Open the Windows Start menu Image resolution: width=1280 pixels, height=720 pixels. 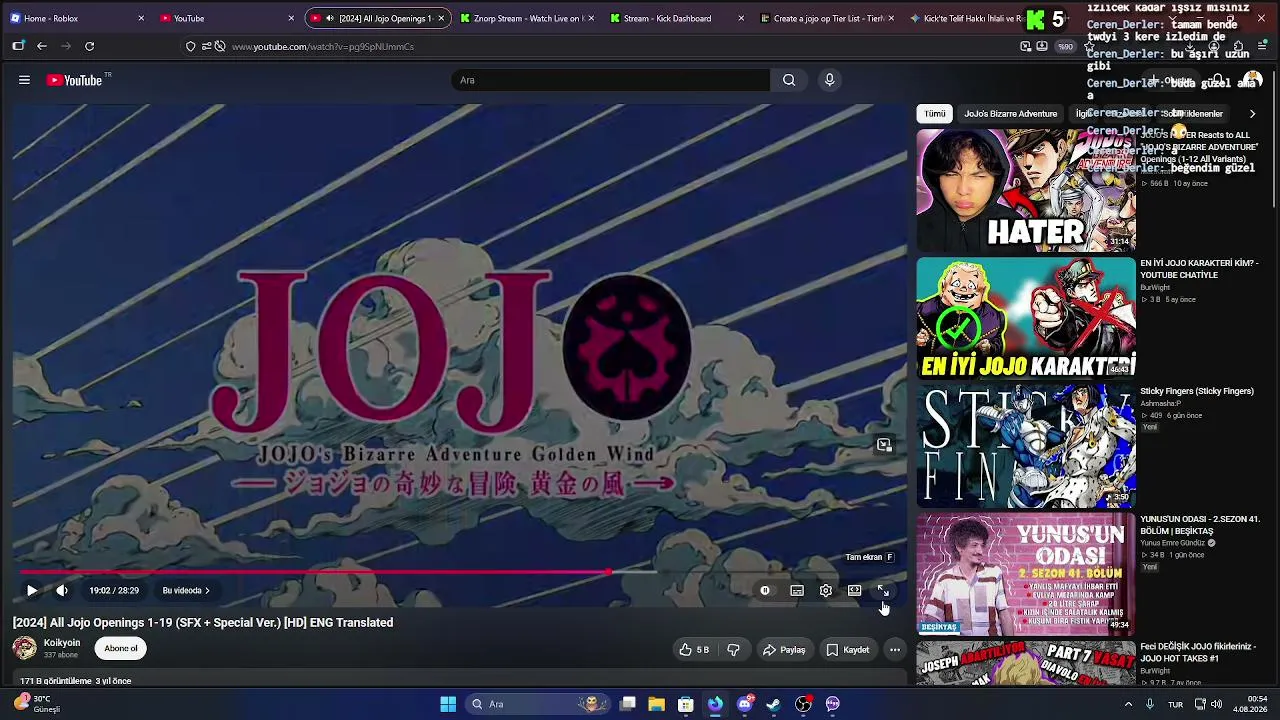pos(448,704)
